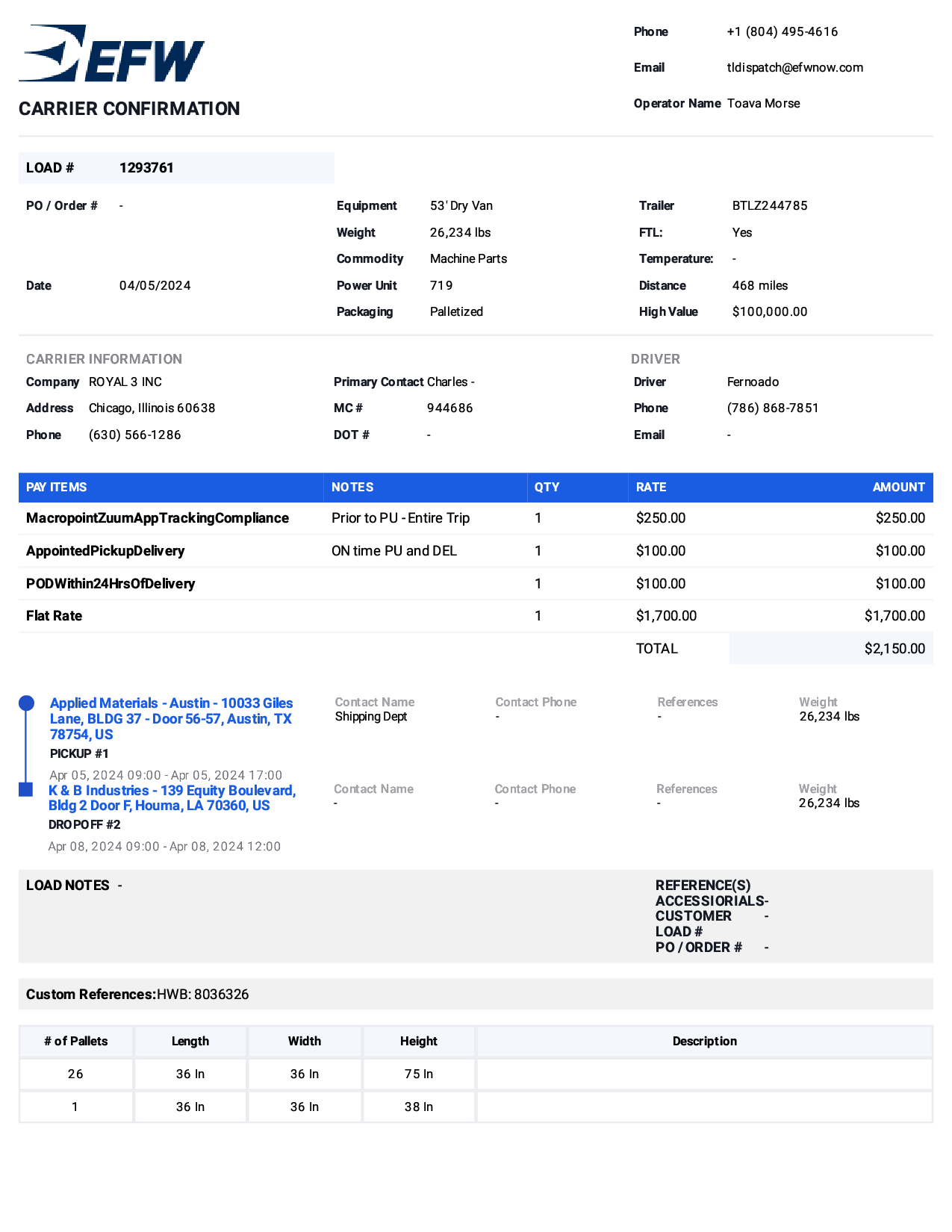Click the Description column header

[705, 1041]
